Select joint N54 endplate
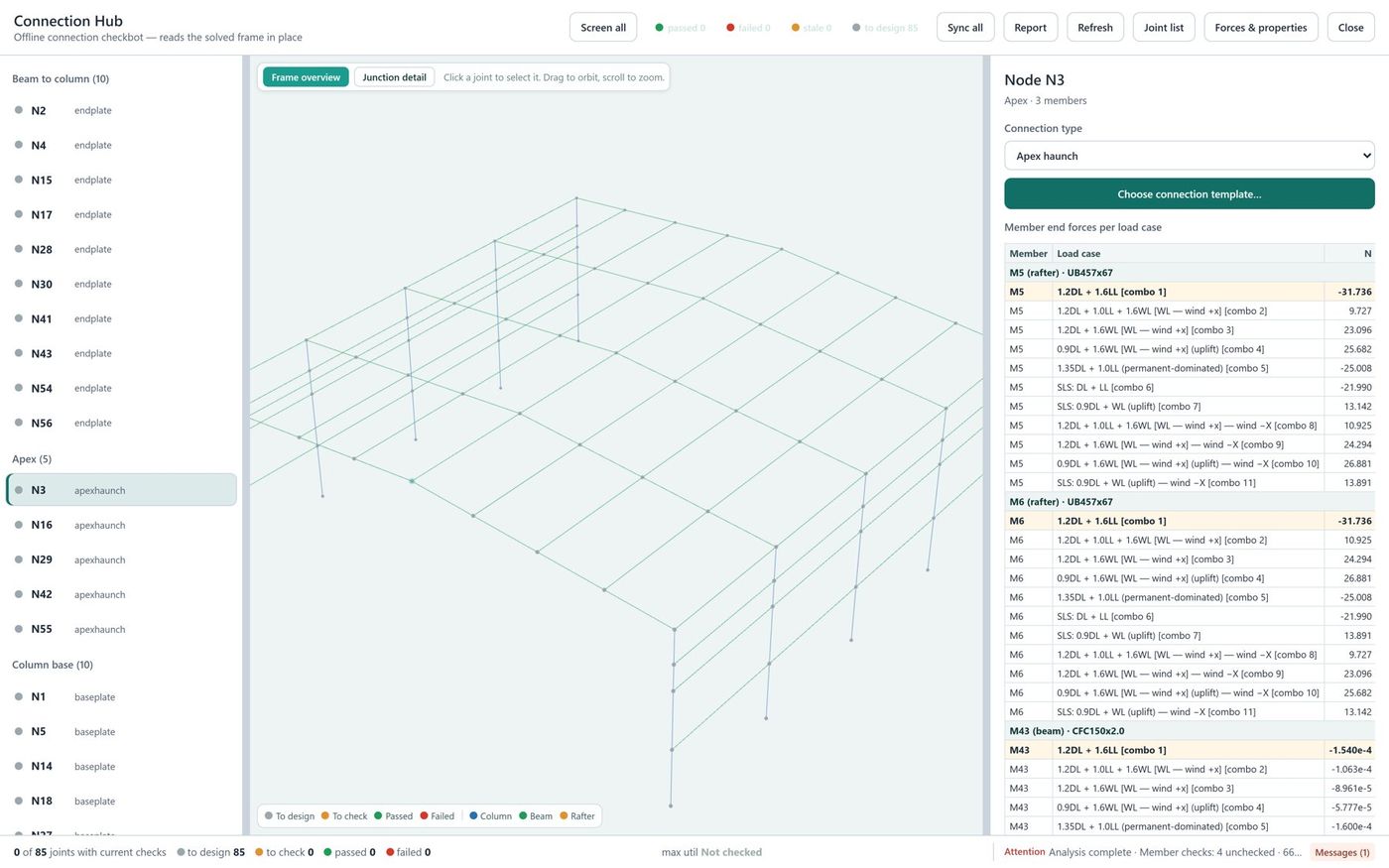Screen dimensions: 1389x868 click(x=121, y=388)
